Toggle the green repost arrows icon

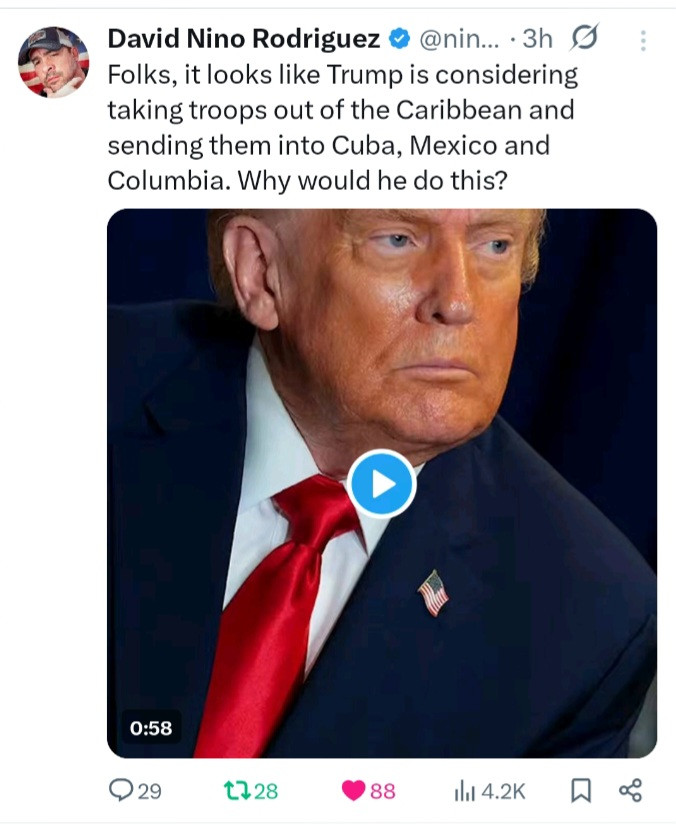(x=237, y=790)
